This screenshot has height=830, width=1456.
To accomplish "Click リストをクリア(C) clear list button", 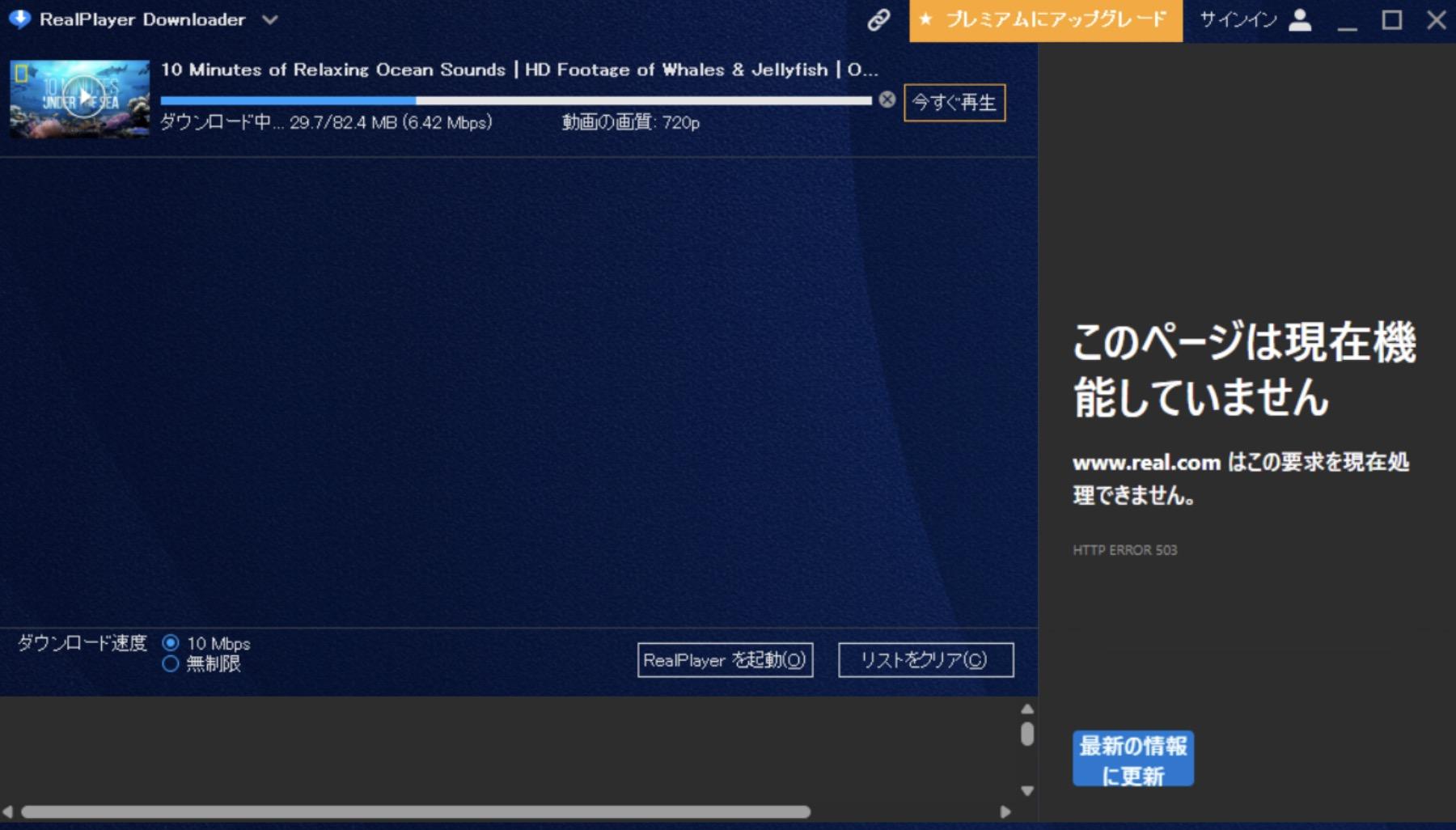I will 926,660.
